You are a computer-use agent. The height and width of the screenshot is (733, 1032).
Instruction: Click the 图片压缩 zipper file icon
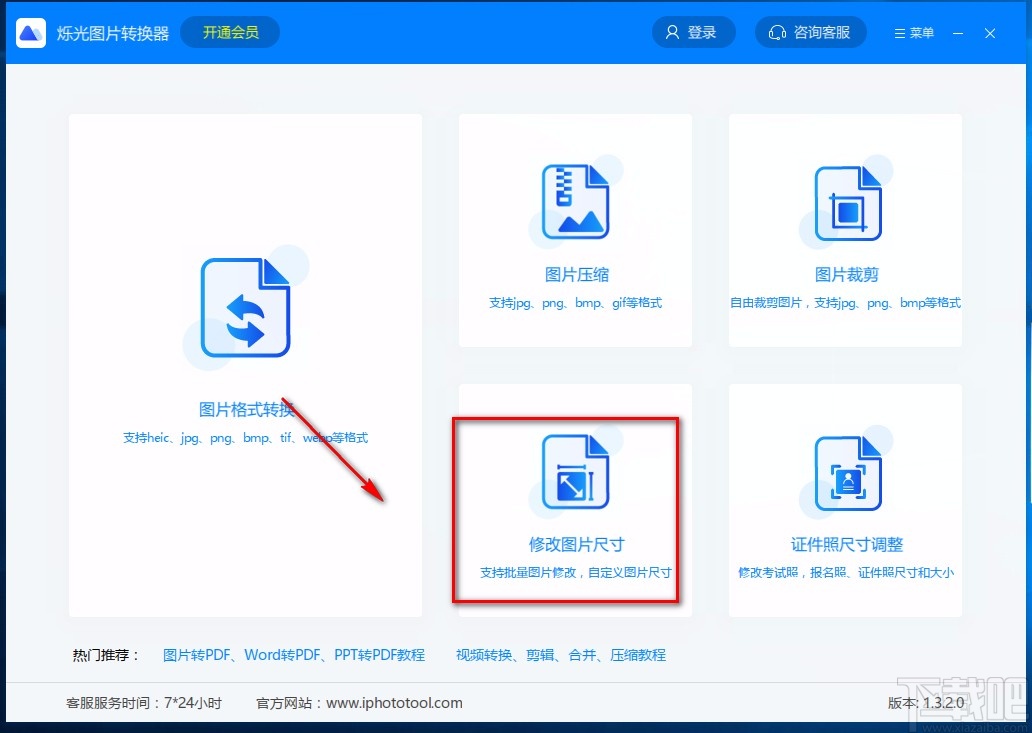(576, 200)
